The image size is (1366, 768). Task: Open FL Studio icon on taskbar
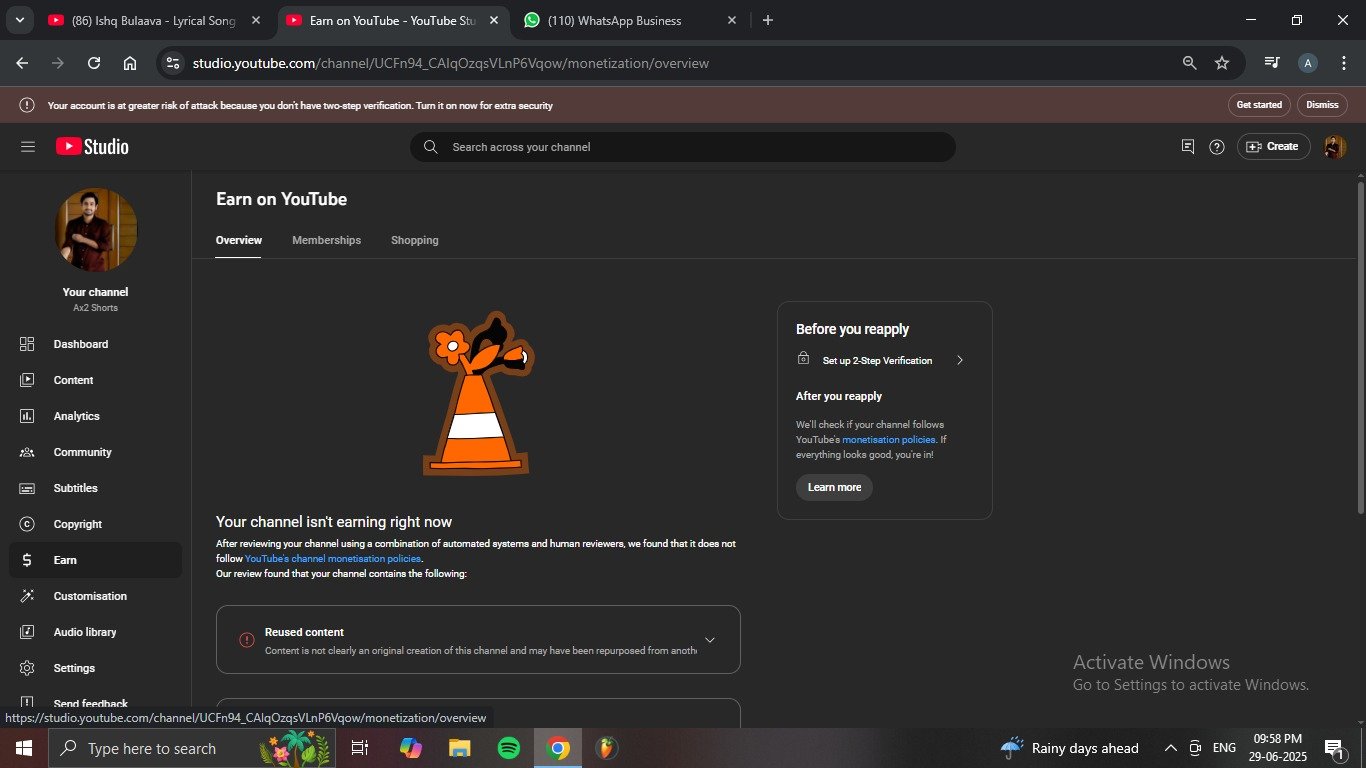605,748
